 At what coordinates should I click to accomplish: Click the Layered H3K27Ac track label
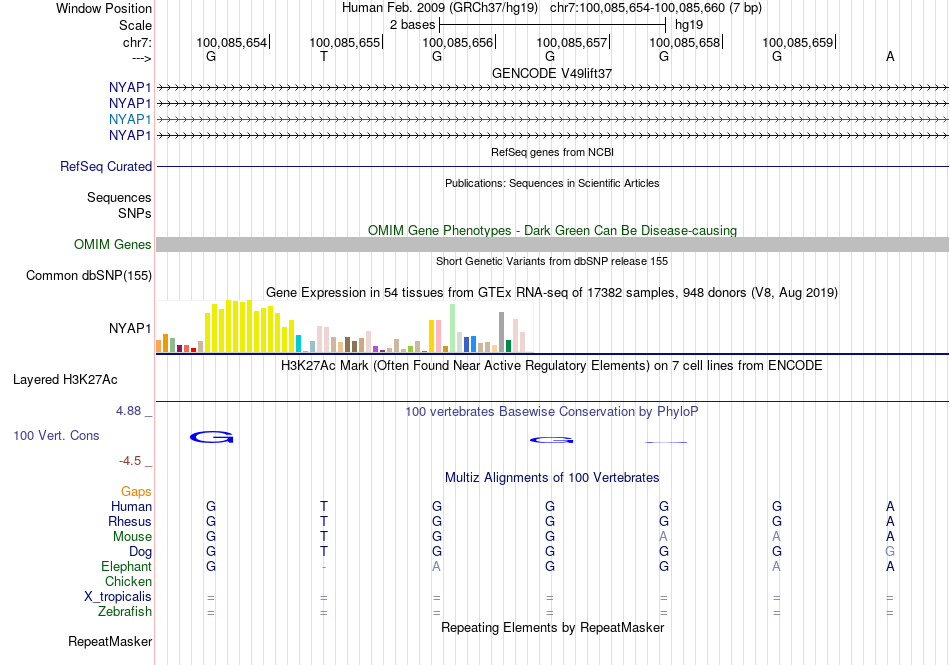tap(65, 380)
